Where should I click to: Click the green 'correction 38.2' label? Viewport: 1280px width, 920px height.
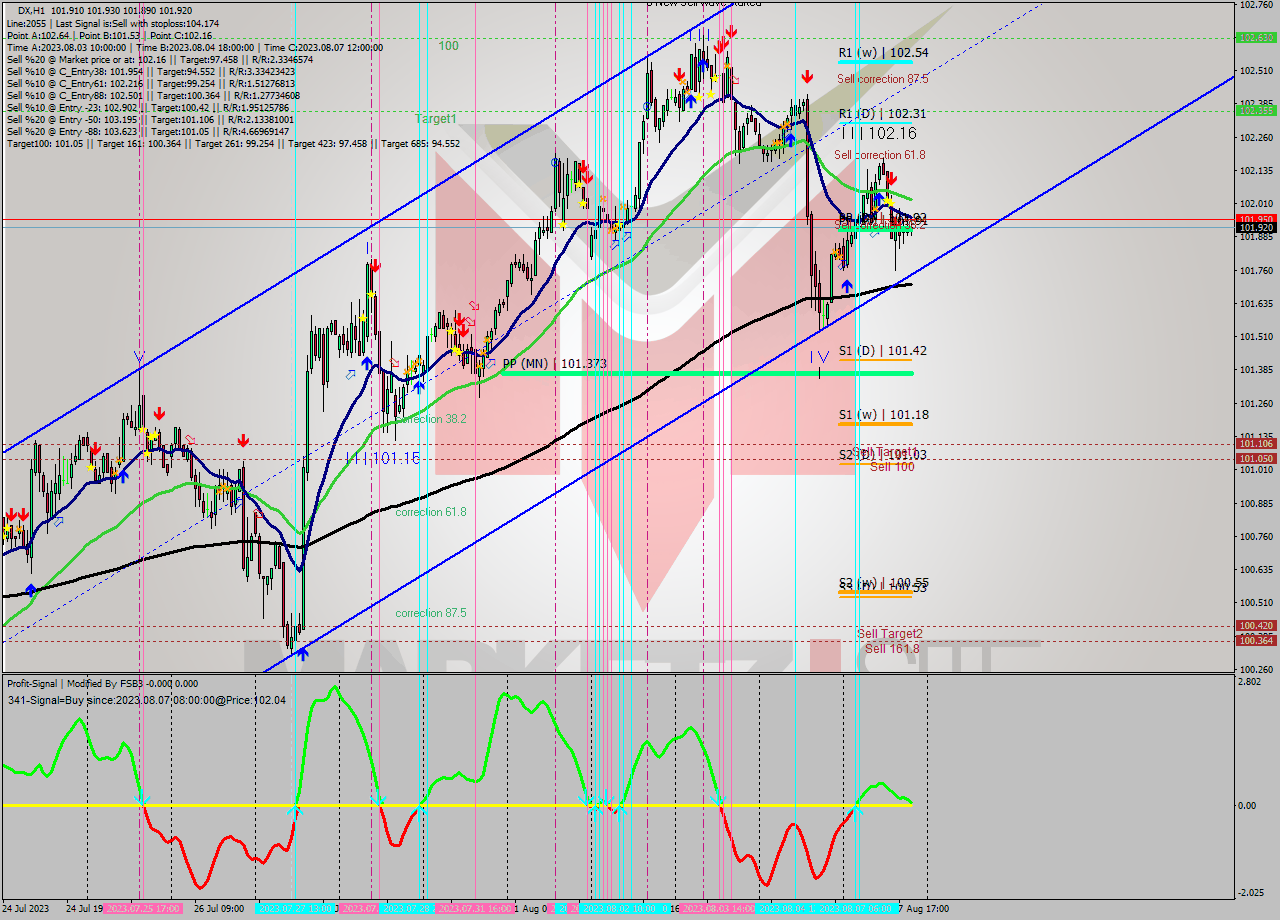[x=430, y=419]
